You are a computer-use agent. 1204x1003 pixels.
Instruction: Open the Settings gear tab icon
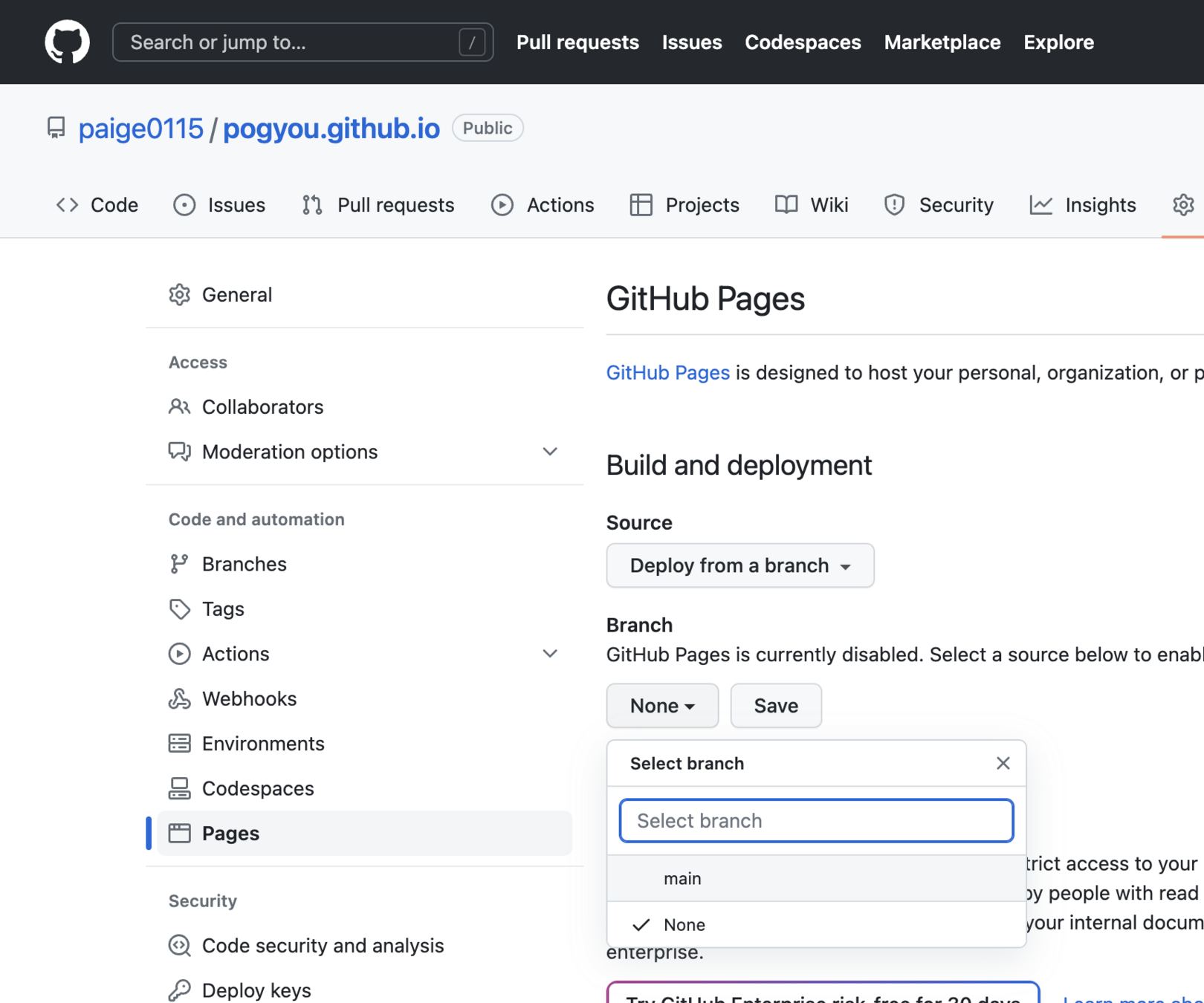click(x=1183, y=204)
